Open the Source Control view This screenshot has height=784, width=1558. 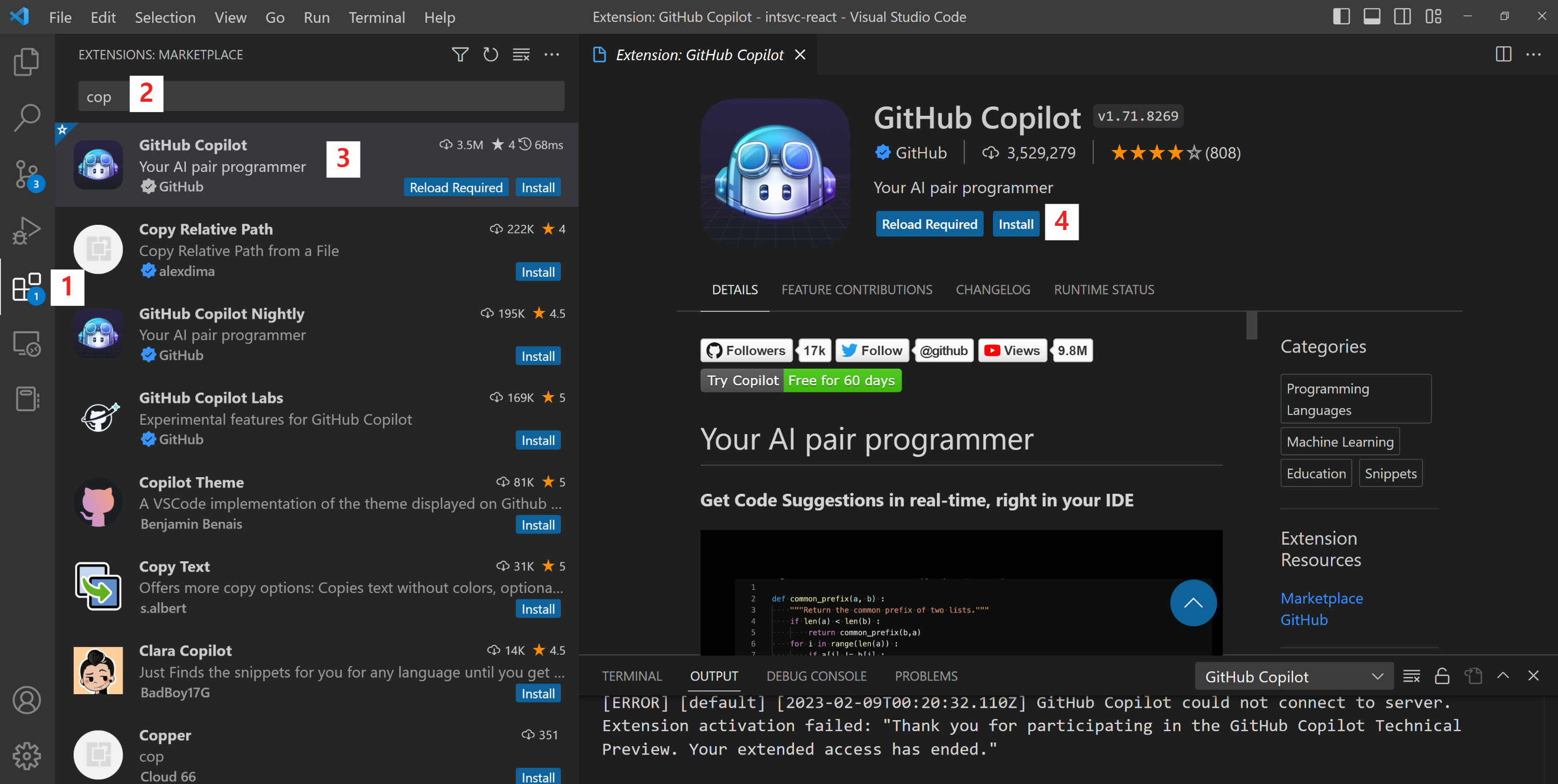[26, 174]
